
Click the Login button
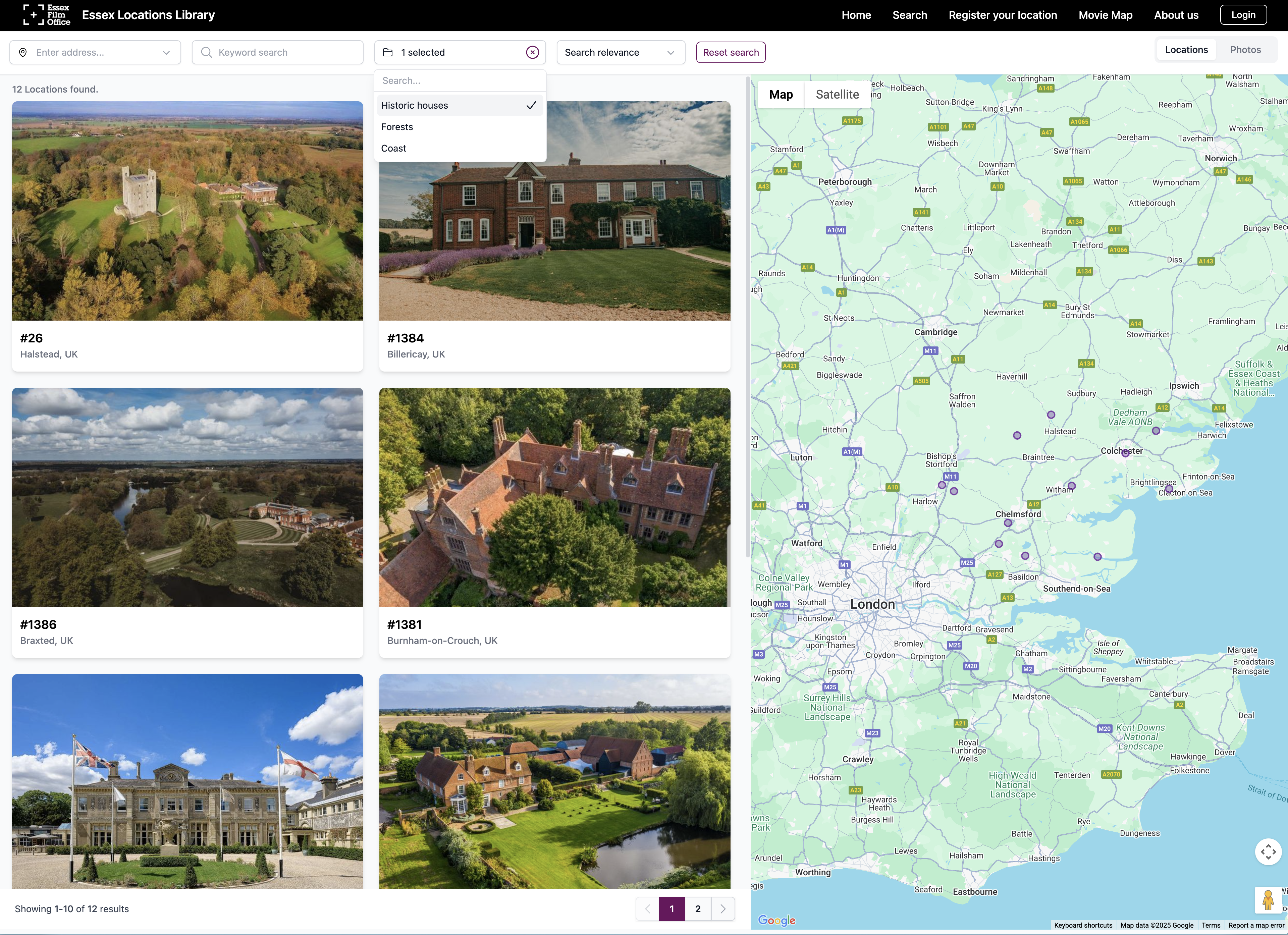pos(1243,15)
